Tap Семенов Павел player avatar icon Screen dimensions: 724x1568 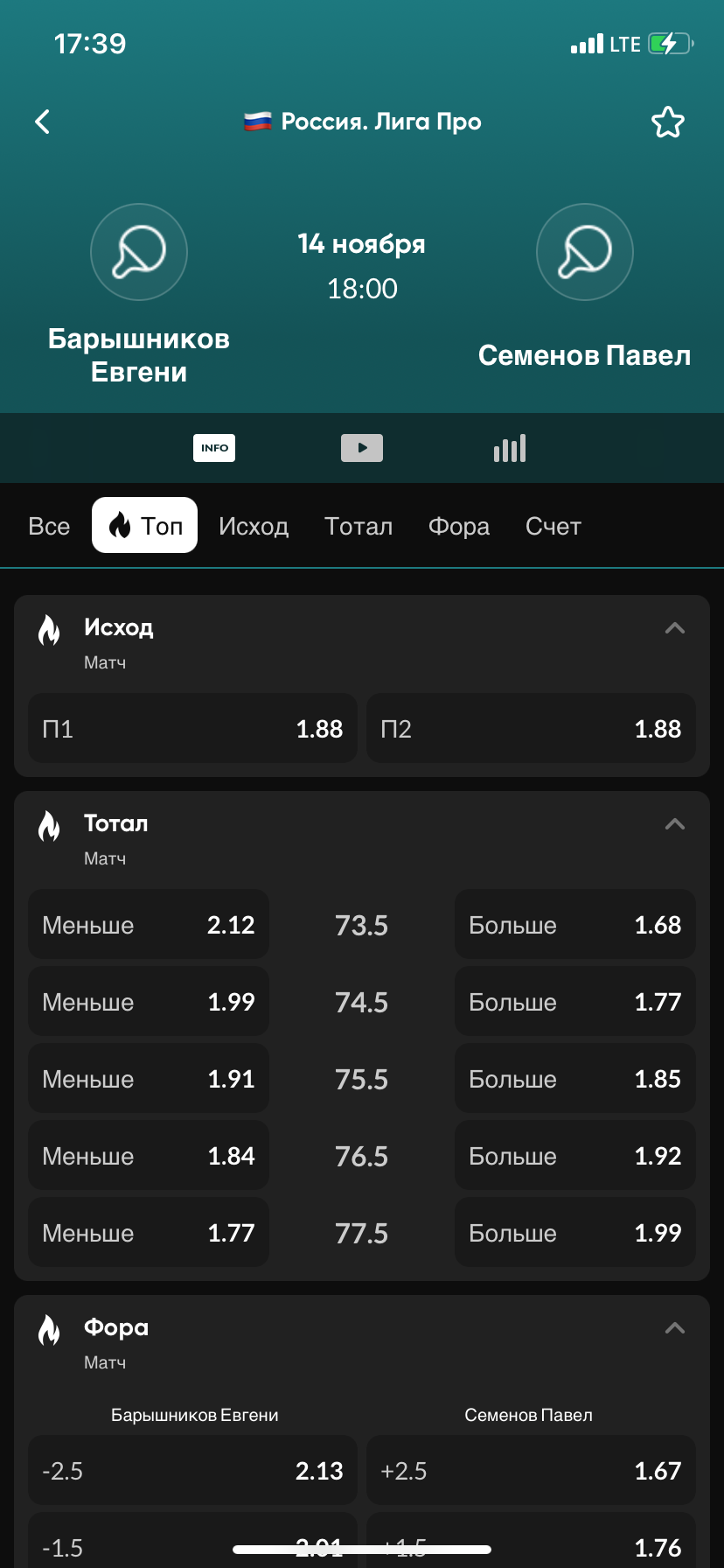point(584,252)
